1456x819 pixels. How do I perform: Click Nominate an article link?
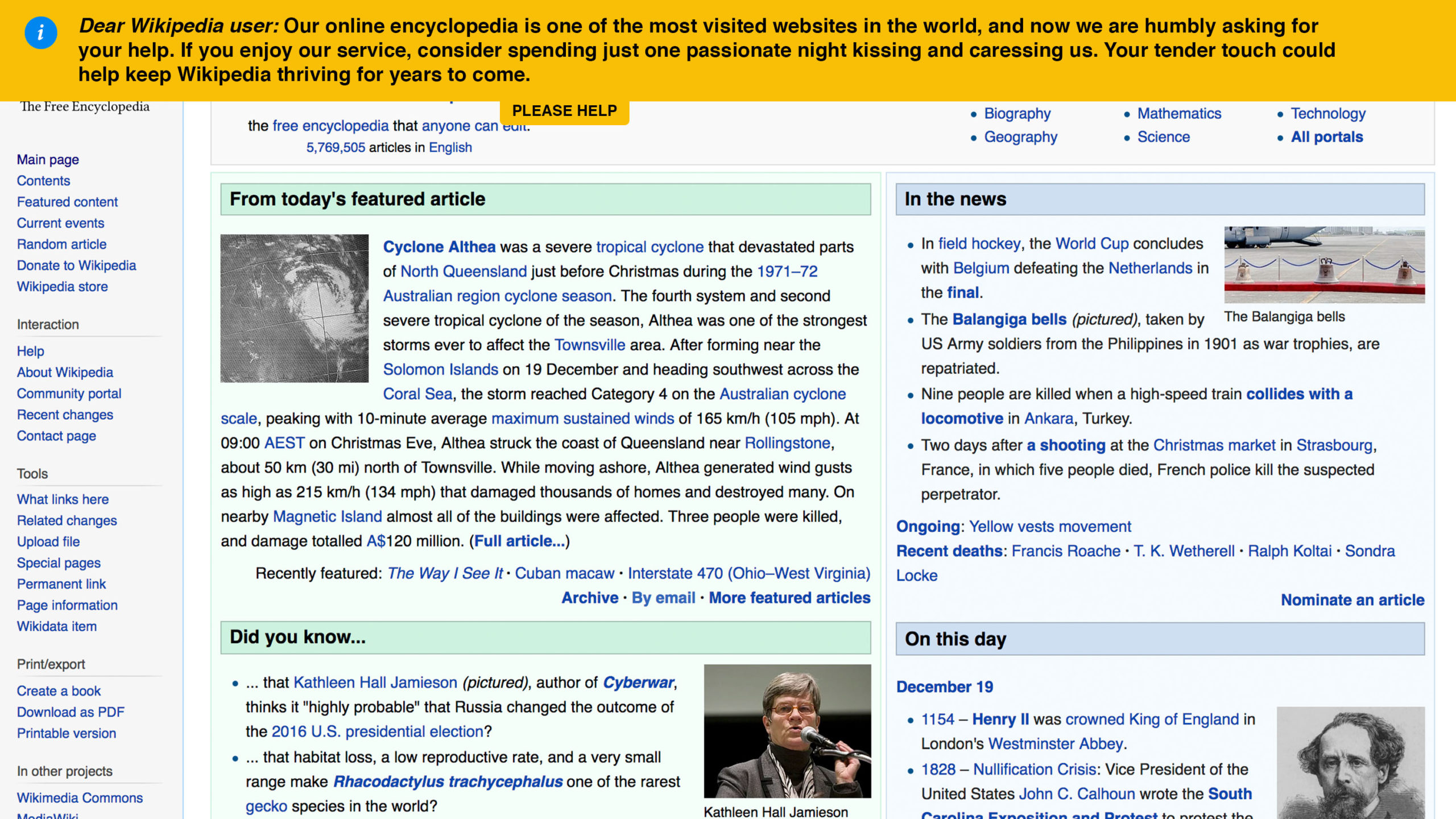tap(1352, 600)
